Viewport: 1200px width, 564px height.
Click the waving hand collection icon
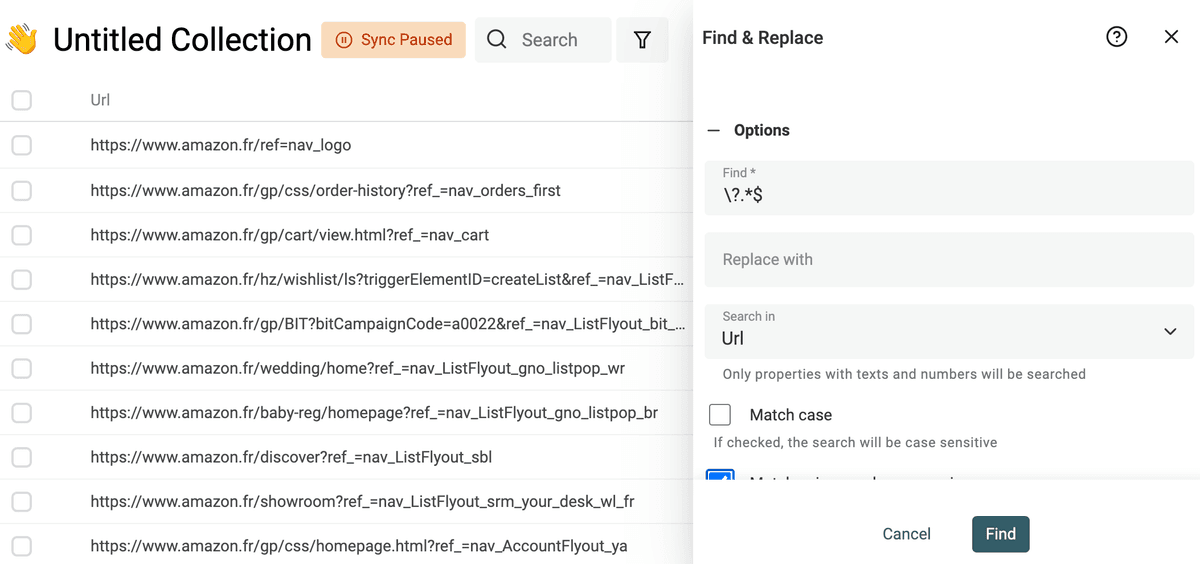[x=22, y=40]
